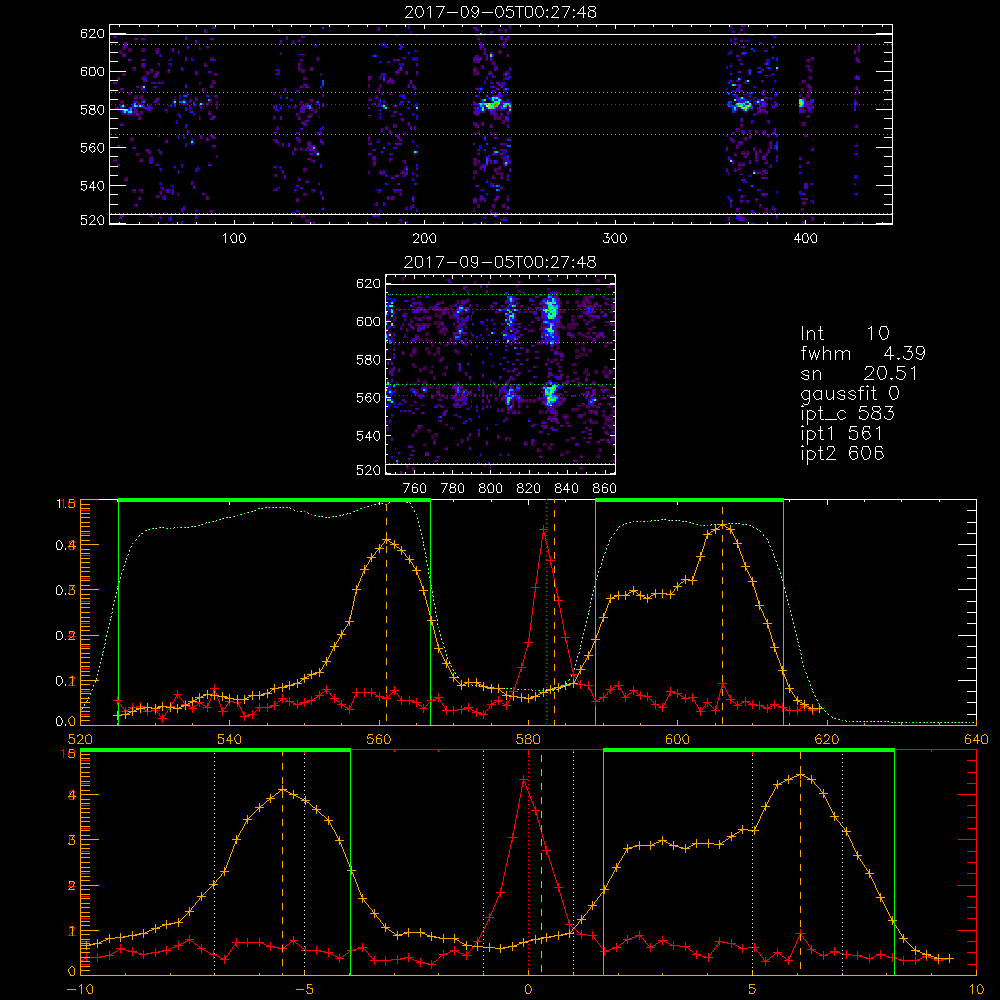Click the 620 label on upper profile plot x-axis
This screenshot has height=1000, width=1000.
(x=827, y=740)
